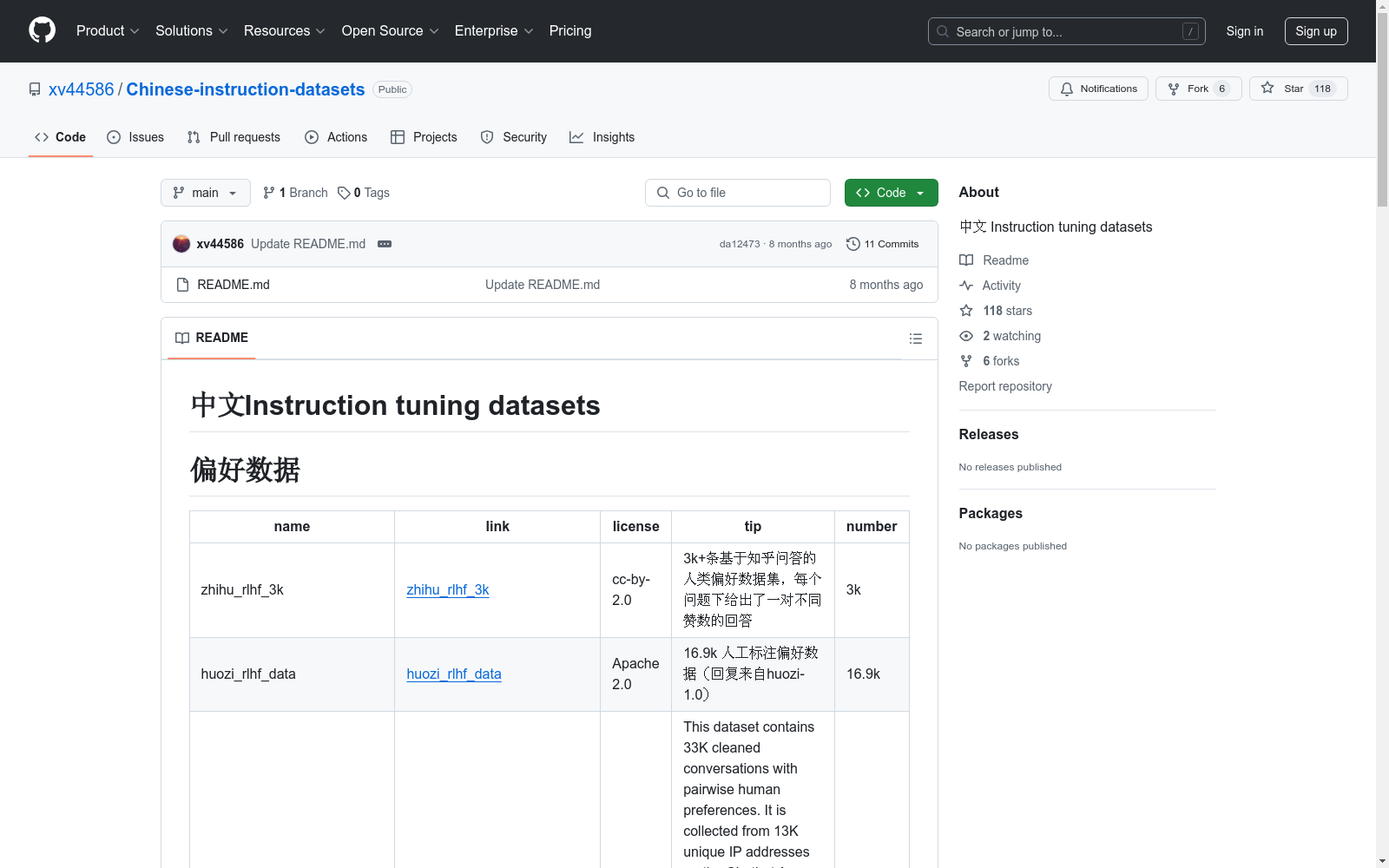
Task: Select the '16.9k' number cell
Action: [x=872, y=674]
